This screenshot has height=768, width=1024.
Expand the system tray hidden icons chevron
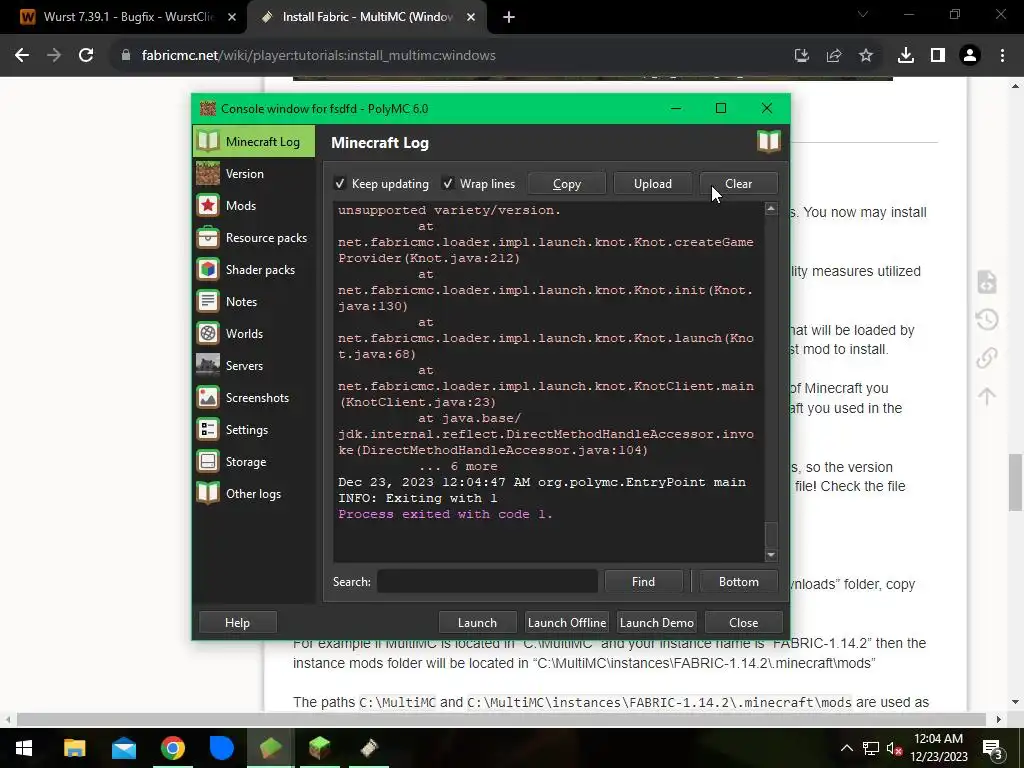click(x=846, y=748)
